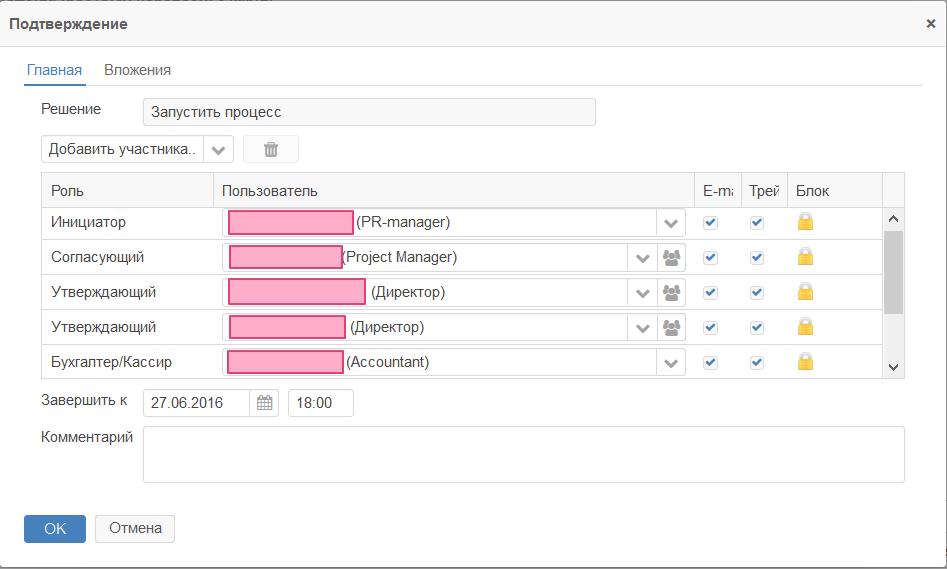The width and height of the screenshot is (947, 569).
Task: Click scrollbar down arrow in participants table
Action: click(894, 368)
